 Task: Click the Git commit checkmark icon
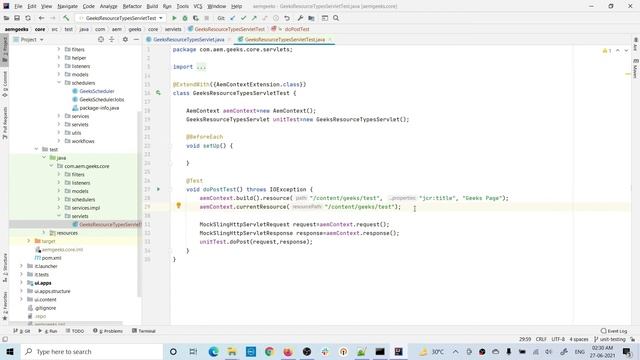[x=243, y=18]
